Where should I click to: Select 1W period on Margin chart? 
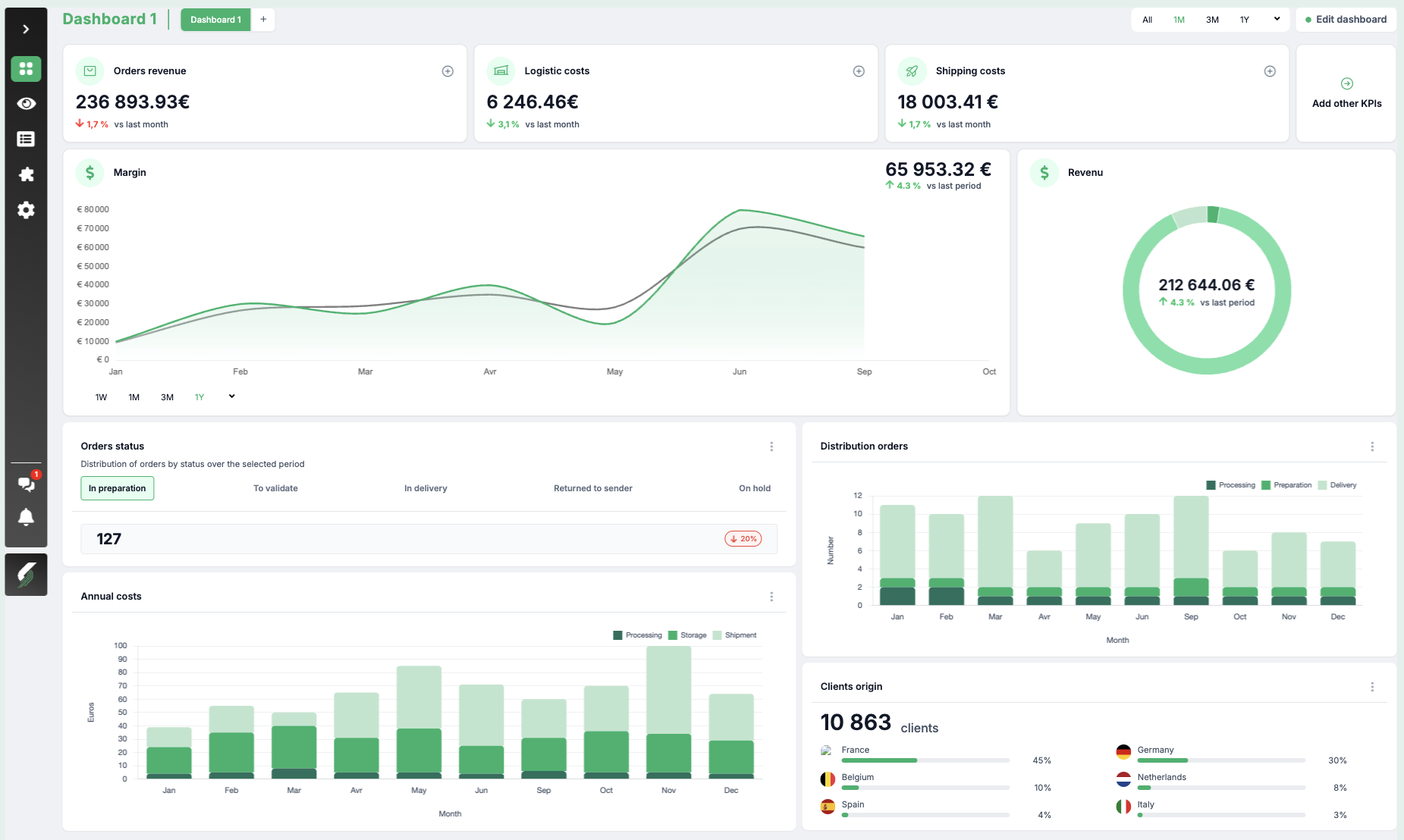point(101,397)
